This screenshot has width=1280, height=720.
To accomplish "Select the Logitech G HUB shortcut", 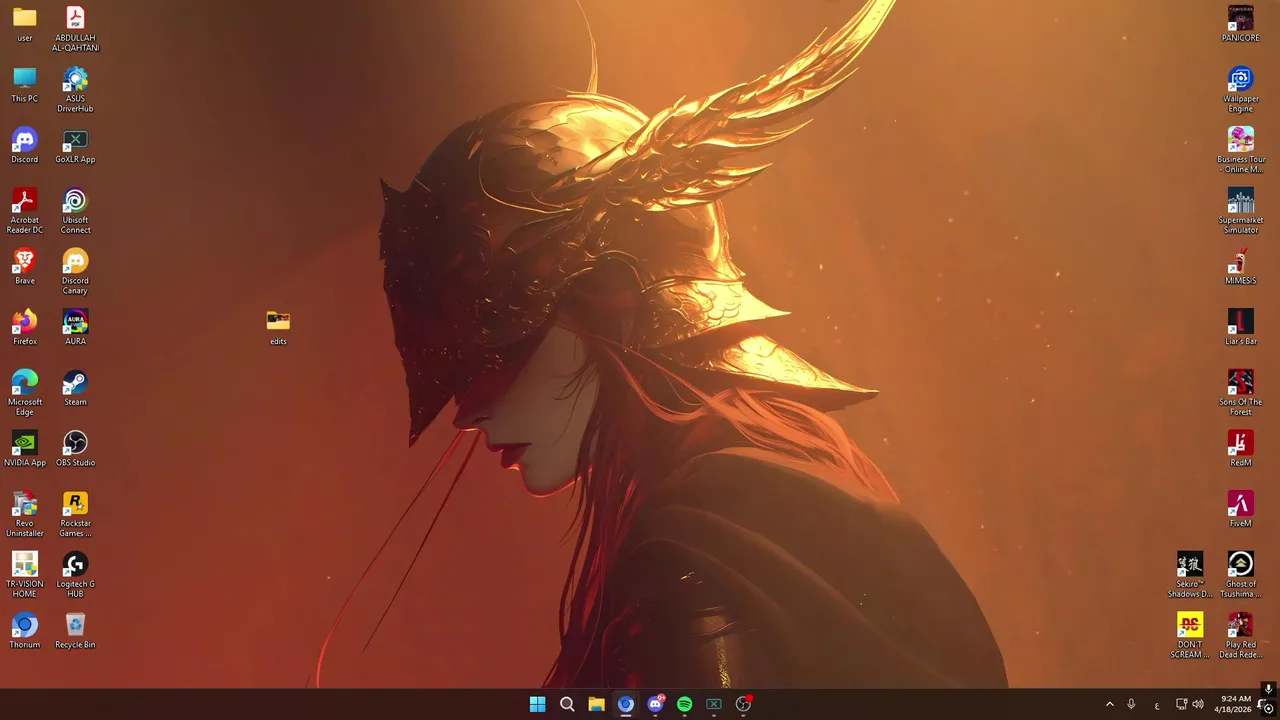I will (x=75, y=575).
